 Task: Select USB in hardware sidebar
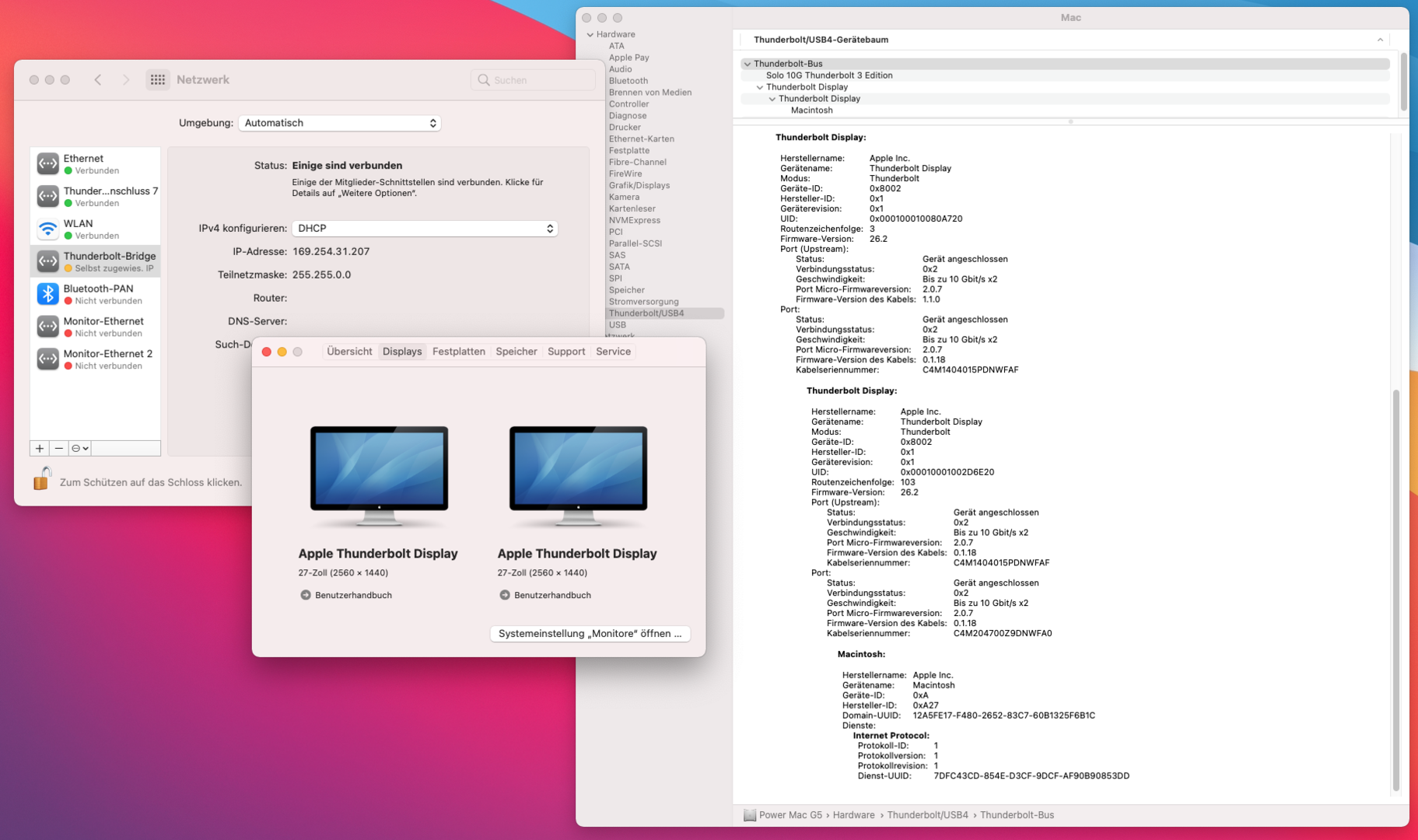point(618,325)
